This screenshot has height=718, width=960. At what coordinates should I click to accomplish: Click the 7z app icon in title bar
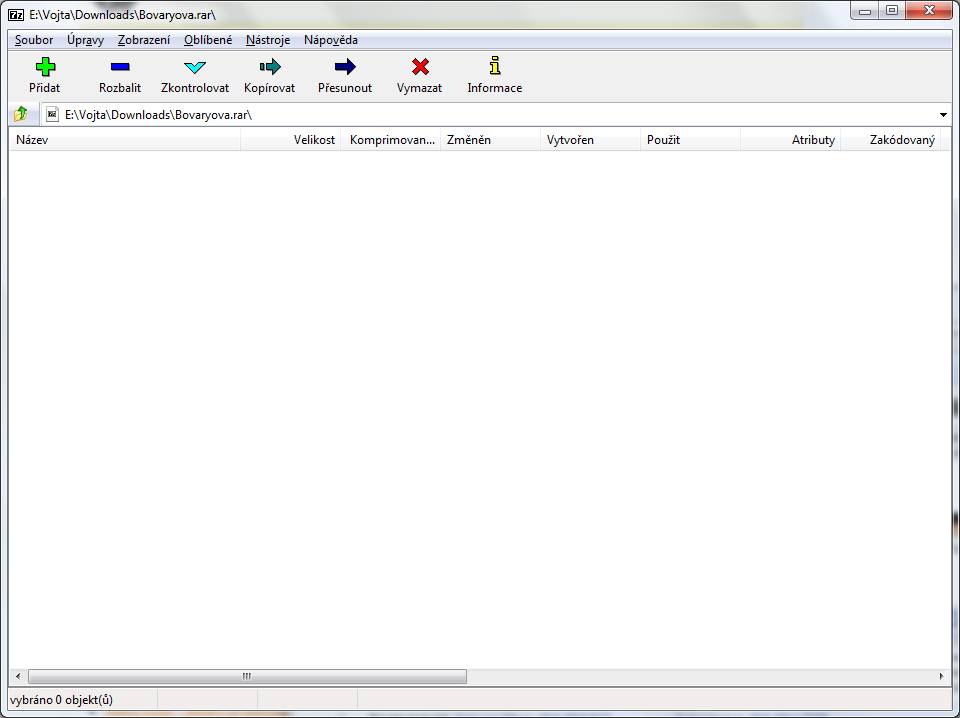pyautogui.click(x=17, y=15)
